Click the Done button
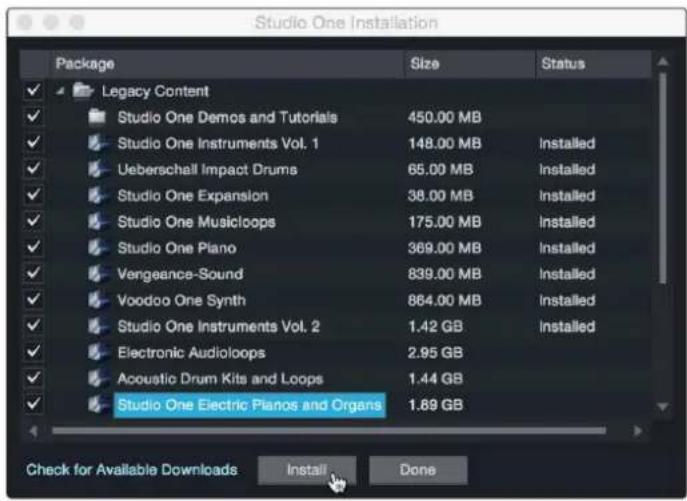 coord(418,470)
